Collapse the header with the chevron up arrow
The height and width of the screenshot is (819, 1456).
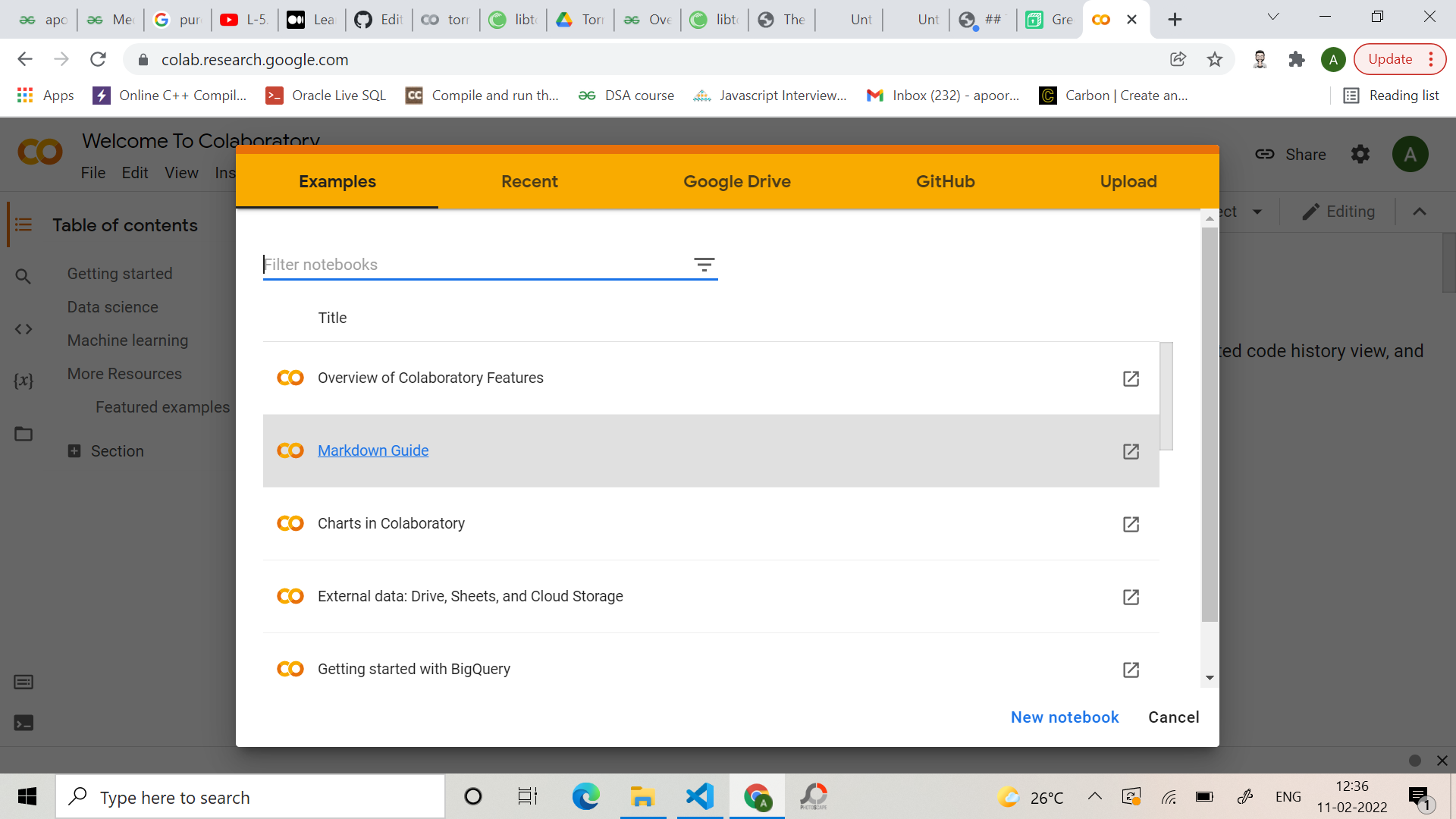click(1420, 212)
